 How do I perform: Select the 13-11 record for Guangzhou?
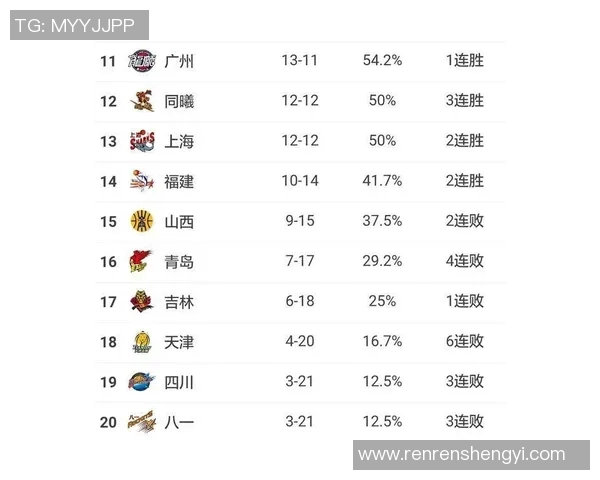[299, 61]
